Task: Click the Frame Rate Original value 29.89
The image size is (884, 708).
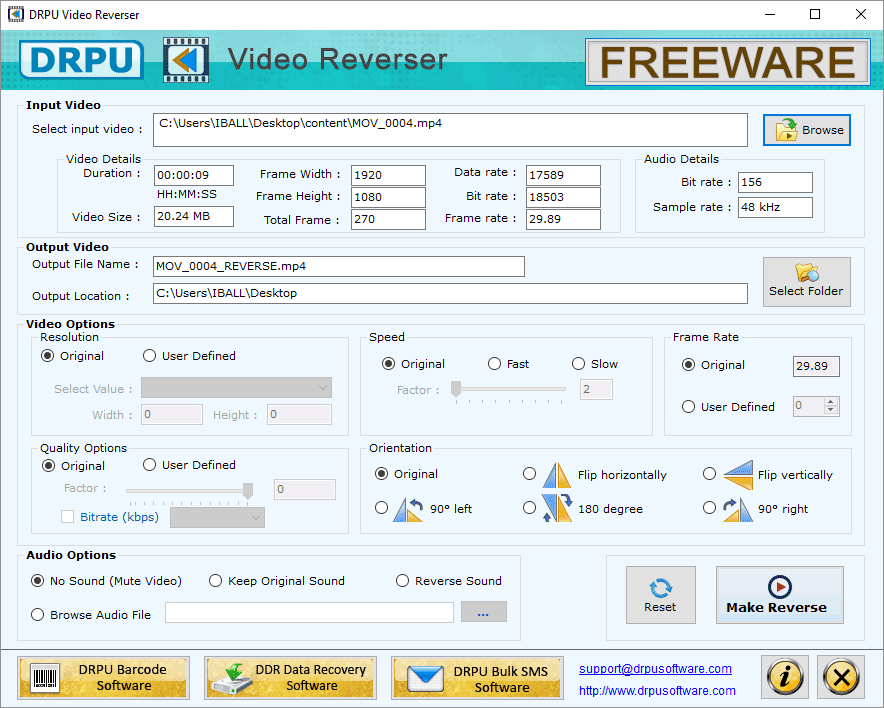Action: [x=816, y=366]
